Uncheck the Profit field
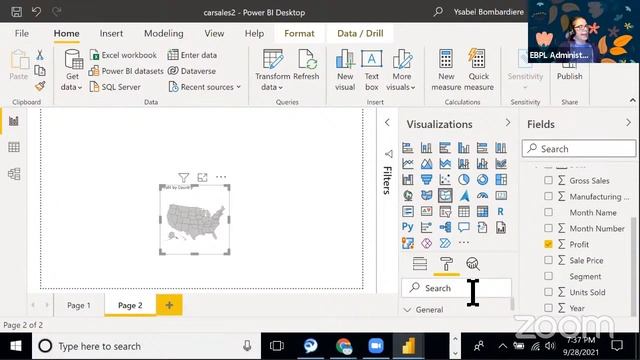The height and width of the screenshot is (360, 640). (x=548, y=244)
